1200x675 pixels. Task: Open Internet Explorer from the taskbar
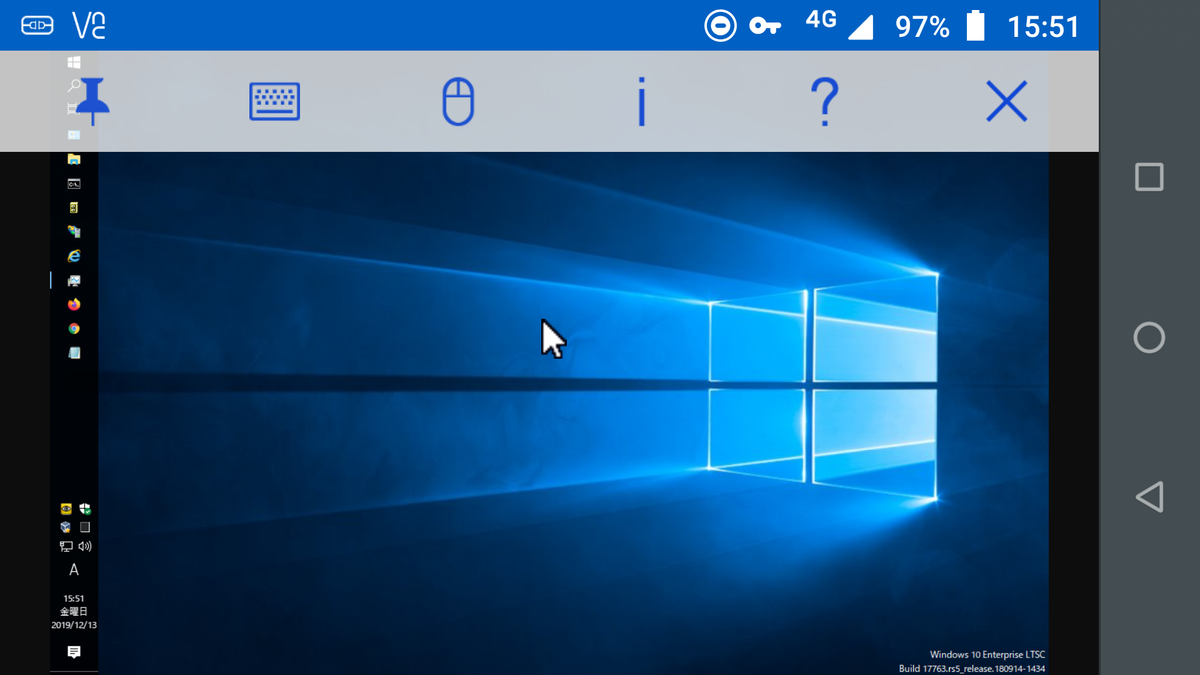coord(74,256)
